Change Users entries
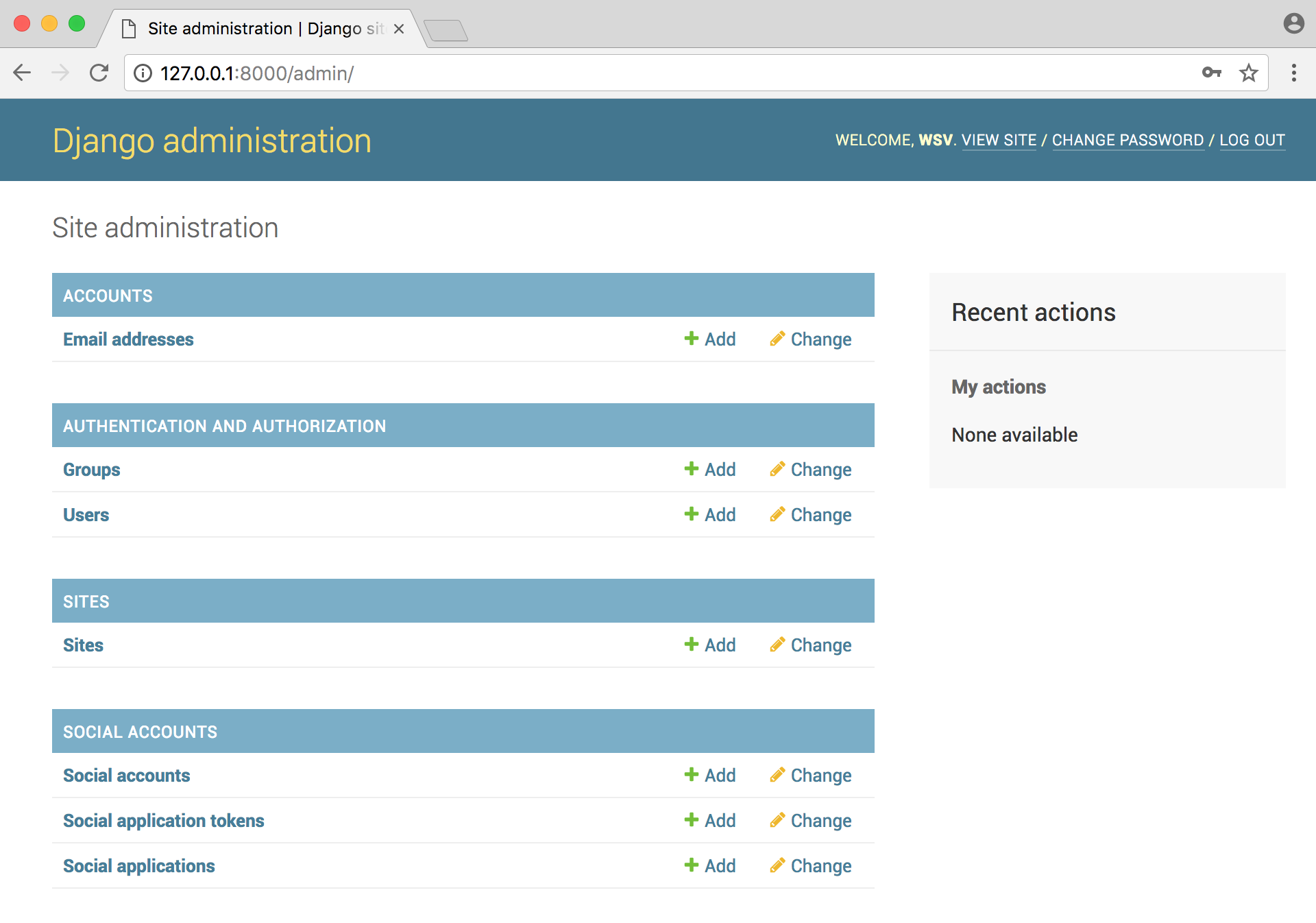 [810, 515]
